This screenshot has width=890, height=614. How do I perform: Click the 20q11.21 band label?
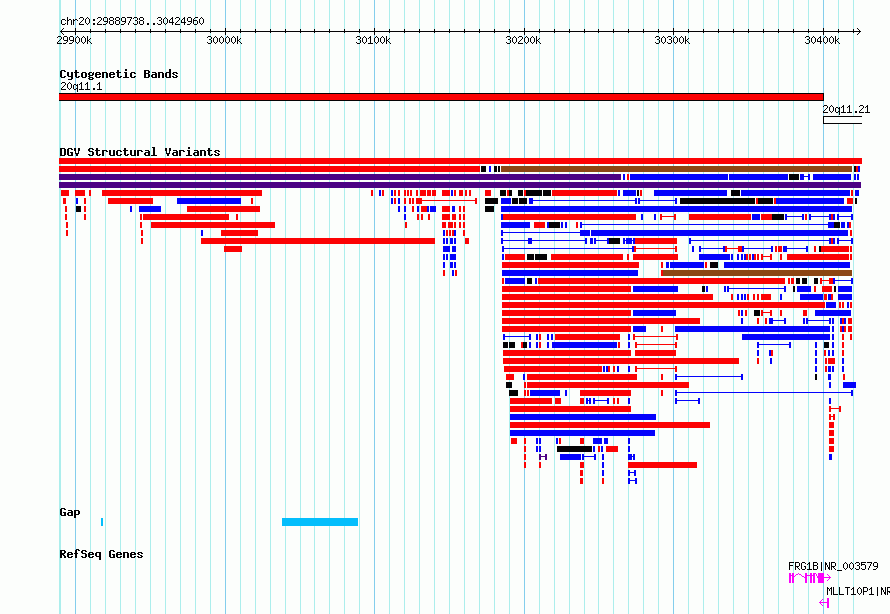[x=846, y=109]
